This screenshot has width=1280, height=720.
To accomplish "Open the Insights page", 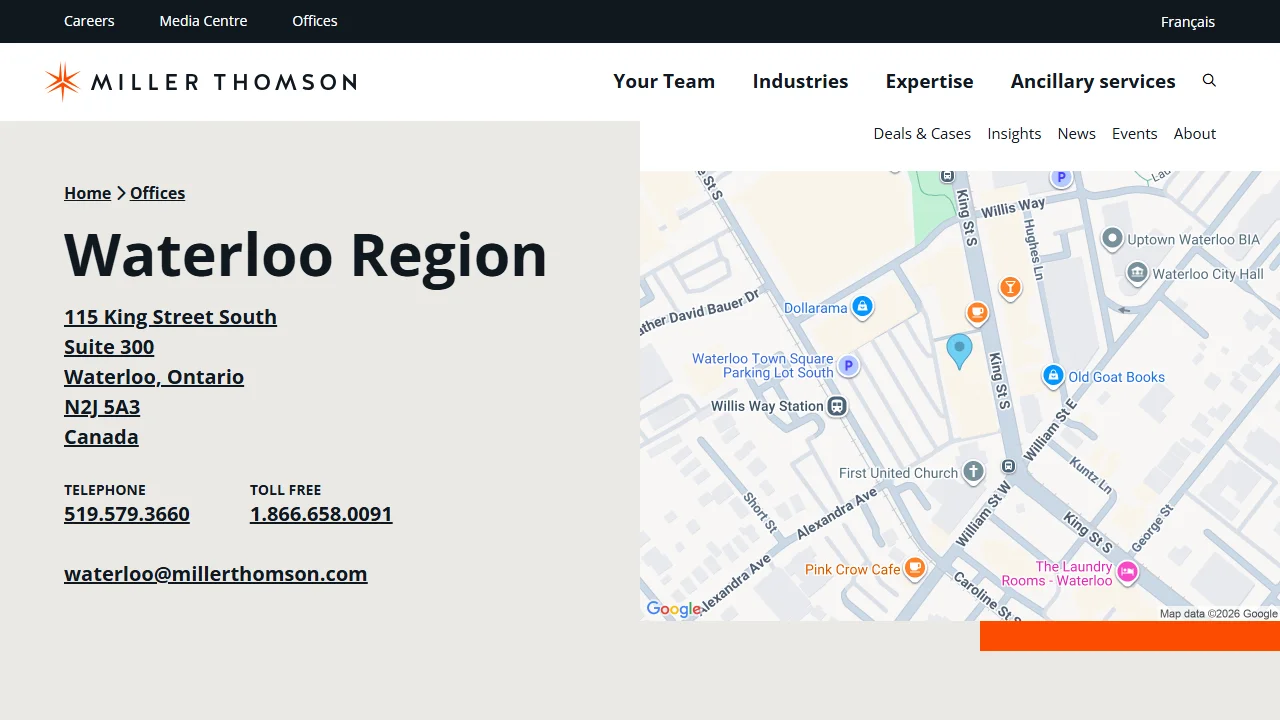I will pos(1014,133).
